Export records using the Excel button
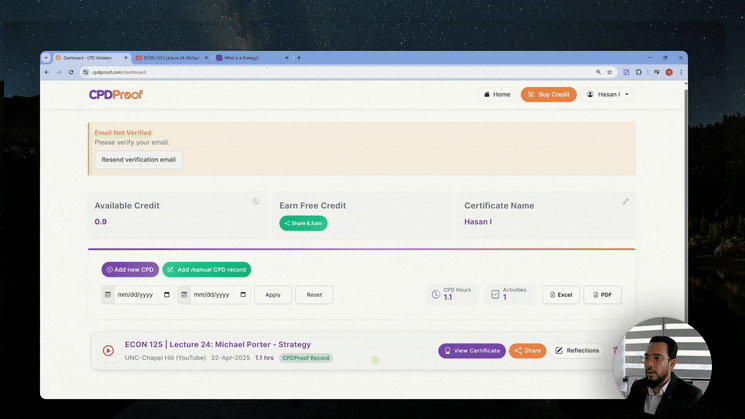The image size is (745, 419). (x=561, y=295)
